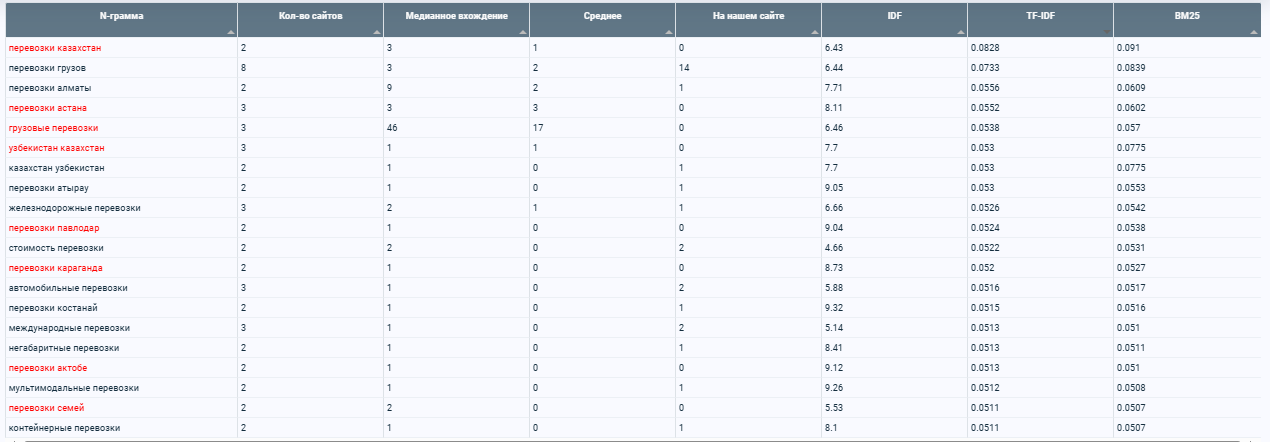Click the value 14 for 'перевозки грузов'
The height and width of the screenshot is (442, 1270).
684,68
